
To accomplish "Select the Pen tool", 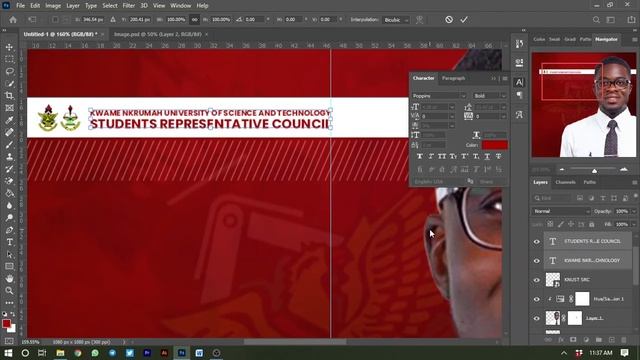I will (x=9, y=230).
